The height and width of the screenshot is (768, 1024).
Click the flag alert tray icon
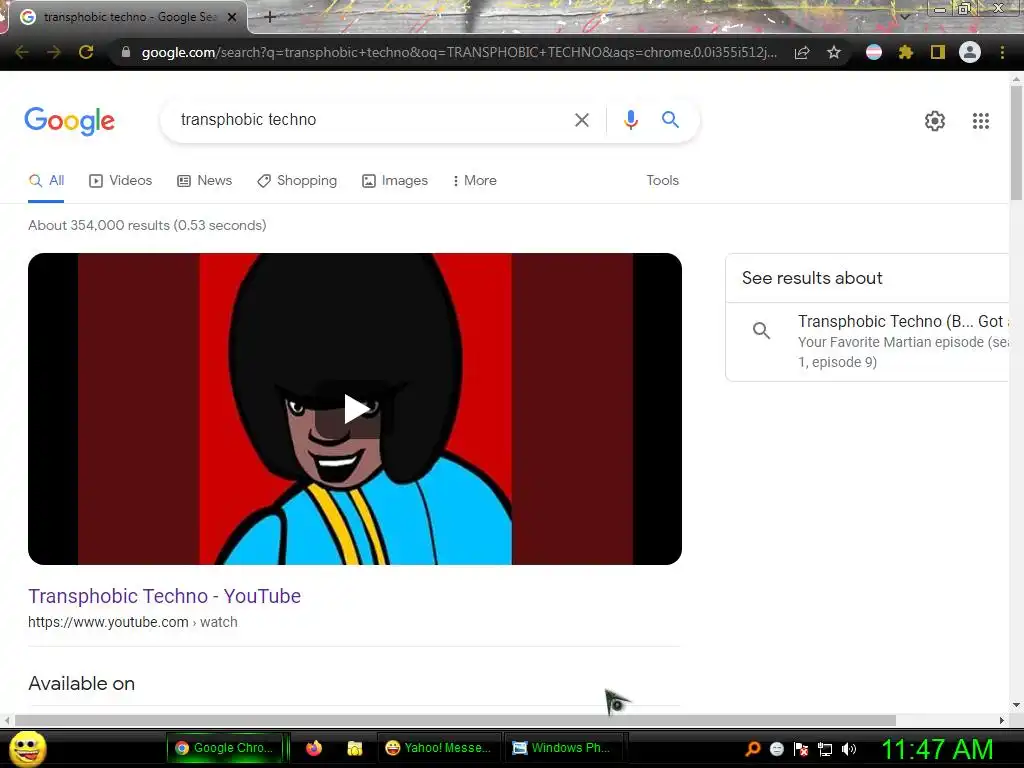tap(801, 749)
